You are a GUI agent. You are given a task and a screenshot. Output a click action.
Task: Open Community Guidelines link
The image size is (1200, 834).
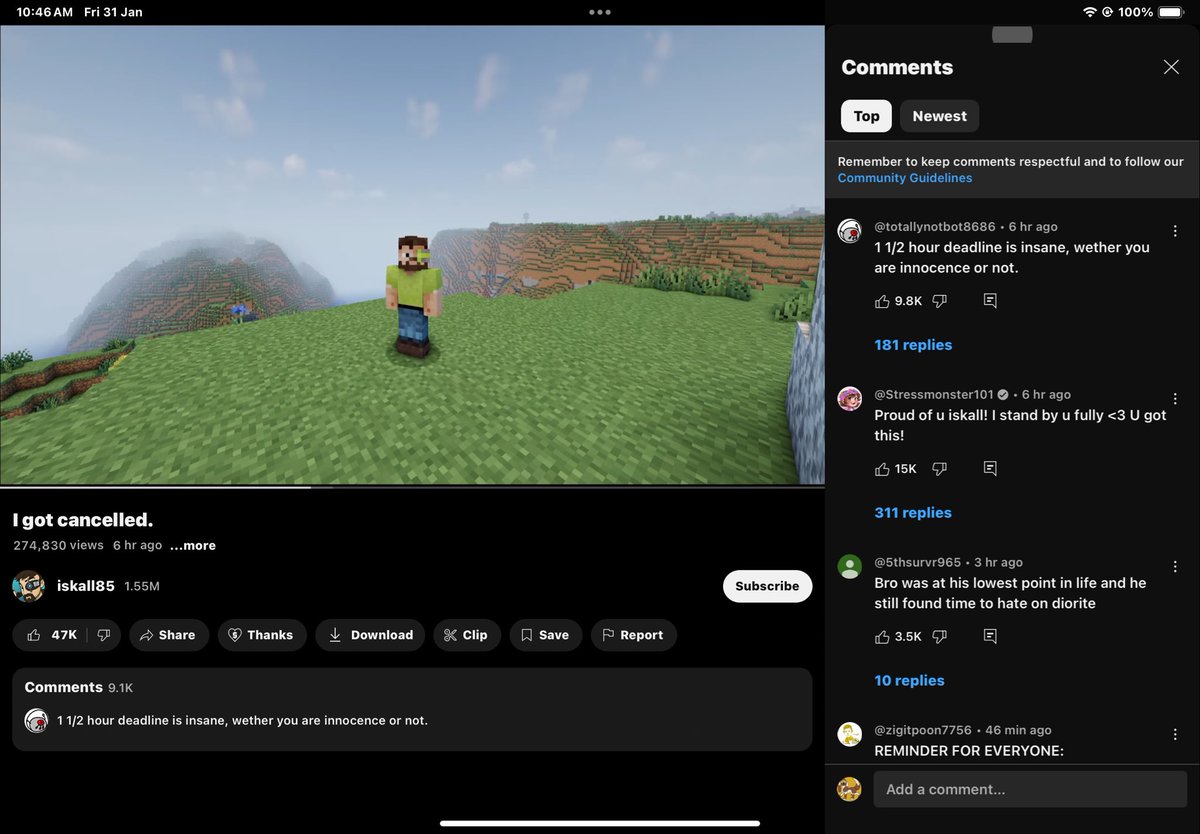pyautogui.click(x=905, y=178)
